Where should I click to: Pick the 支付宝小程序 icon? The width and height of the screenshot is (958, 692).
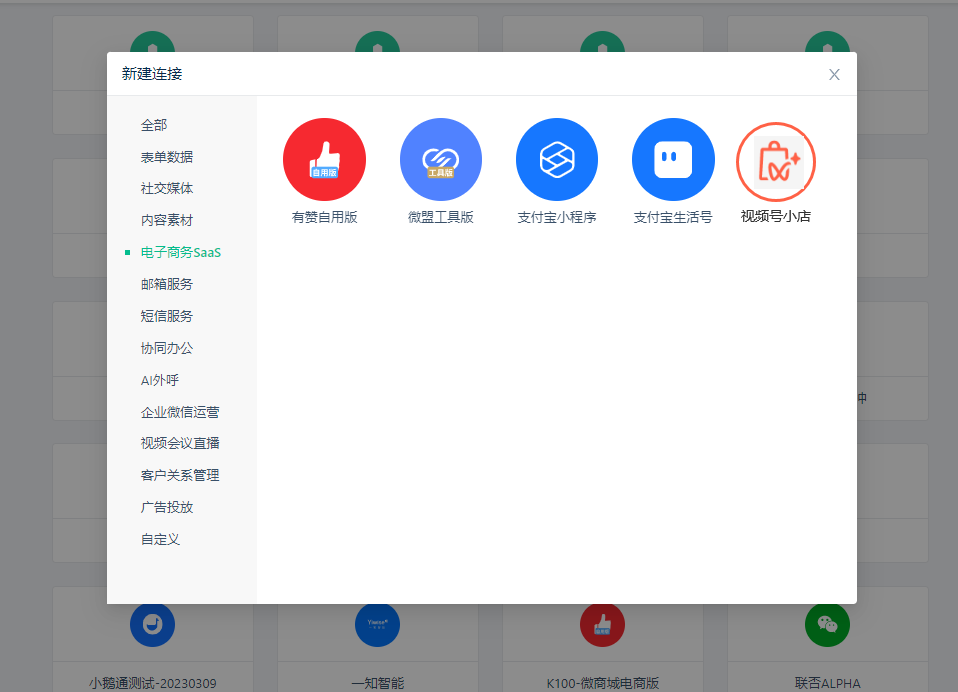click(x=557, y=159)
